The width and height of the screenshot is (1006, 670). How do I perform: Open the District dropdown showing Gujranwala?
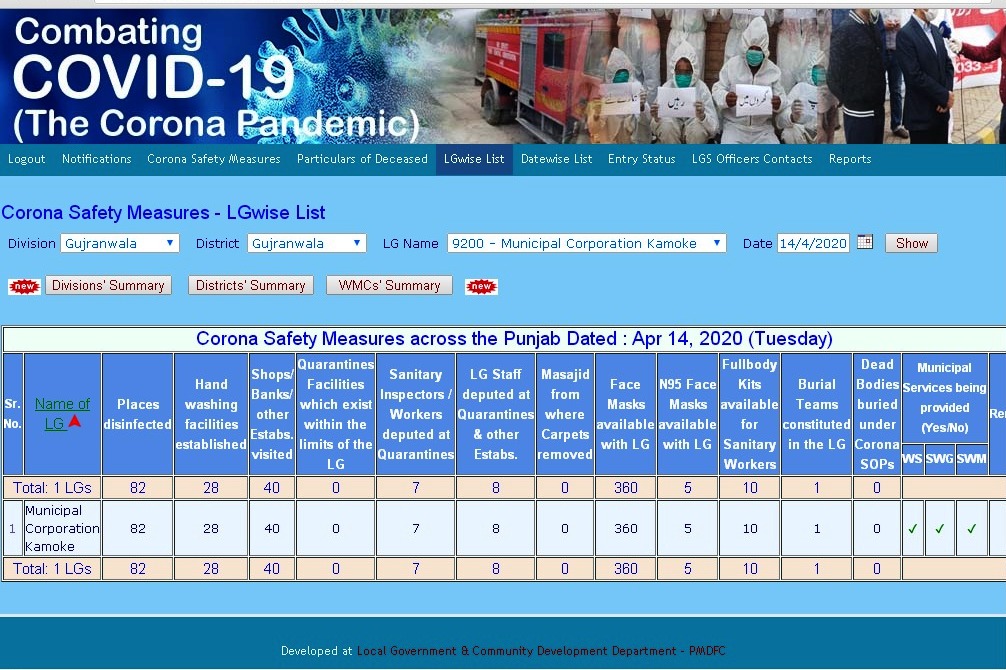coord(307,243)
